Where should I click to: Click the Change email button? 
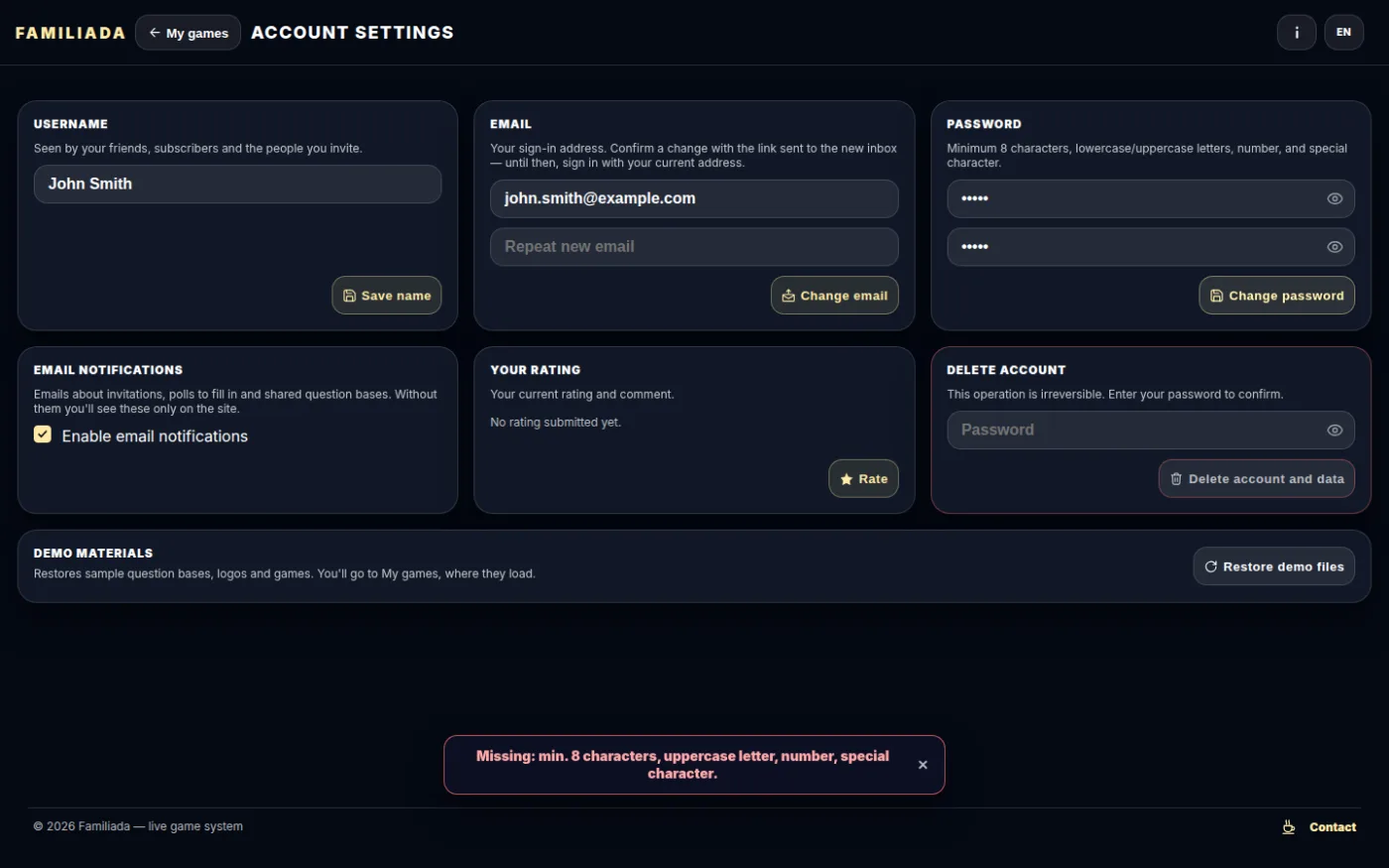click(x=834, y=296)
